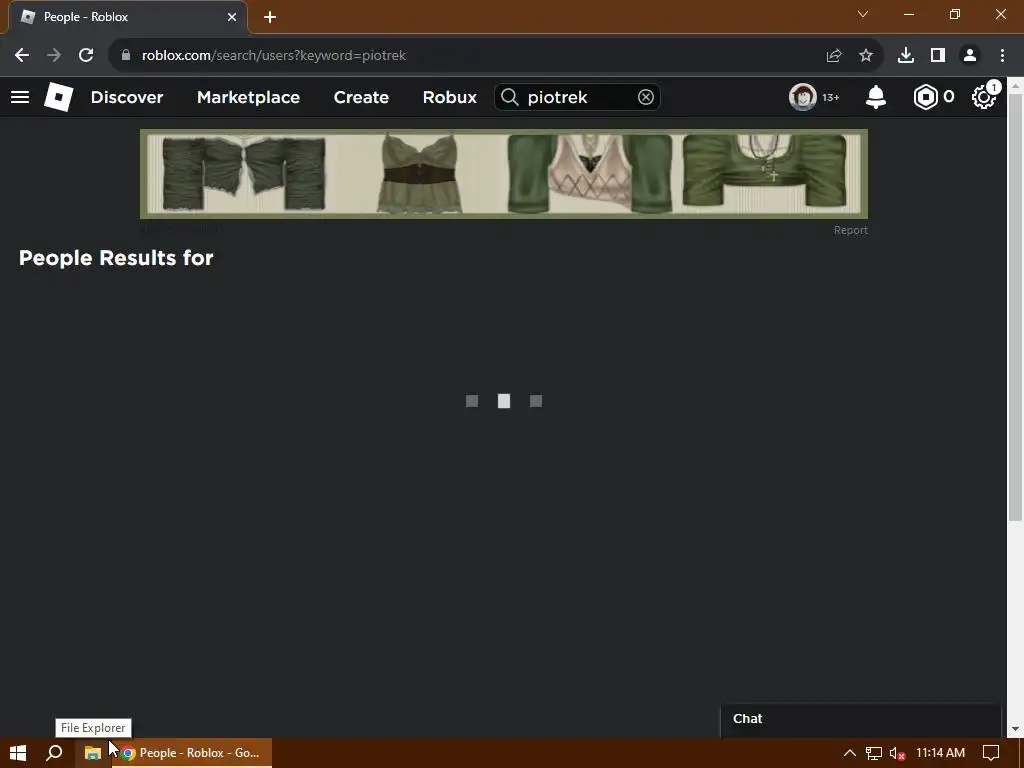The width and height of the screenshot is (1024, 768).
Task: Open the Windows Start menu
Action: tap(18, 753)
